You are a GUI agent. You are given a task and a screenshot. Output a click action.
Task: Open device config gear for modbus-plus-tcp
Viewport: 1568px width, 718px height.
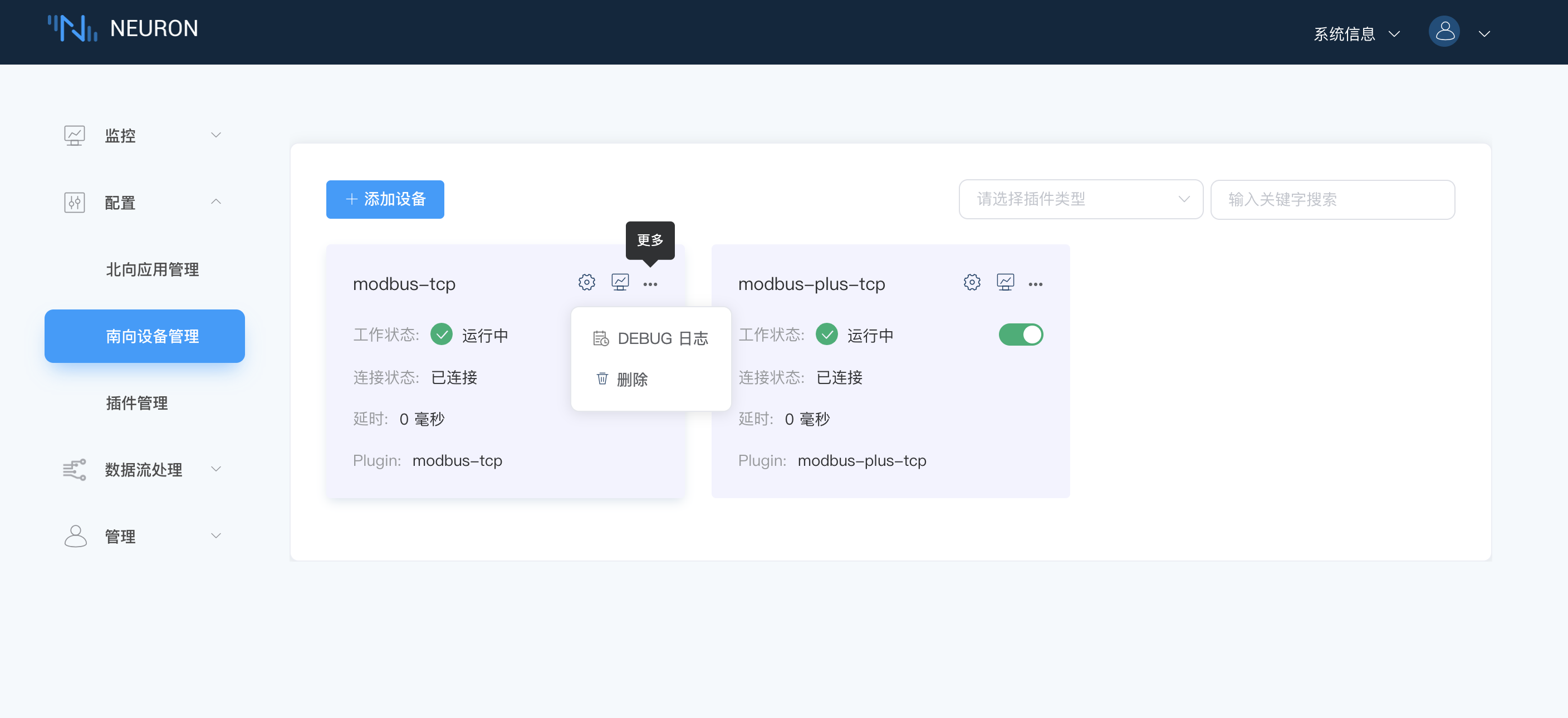point(972,283)
